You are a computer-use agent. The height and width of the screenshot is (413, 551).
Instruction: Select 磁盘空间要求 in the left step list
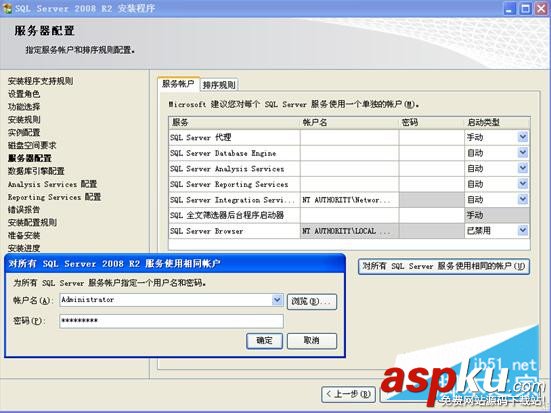coord(32,145)
